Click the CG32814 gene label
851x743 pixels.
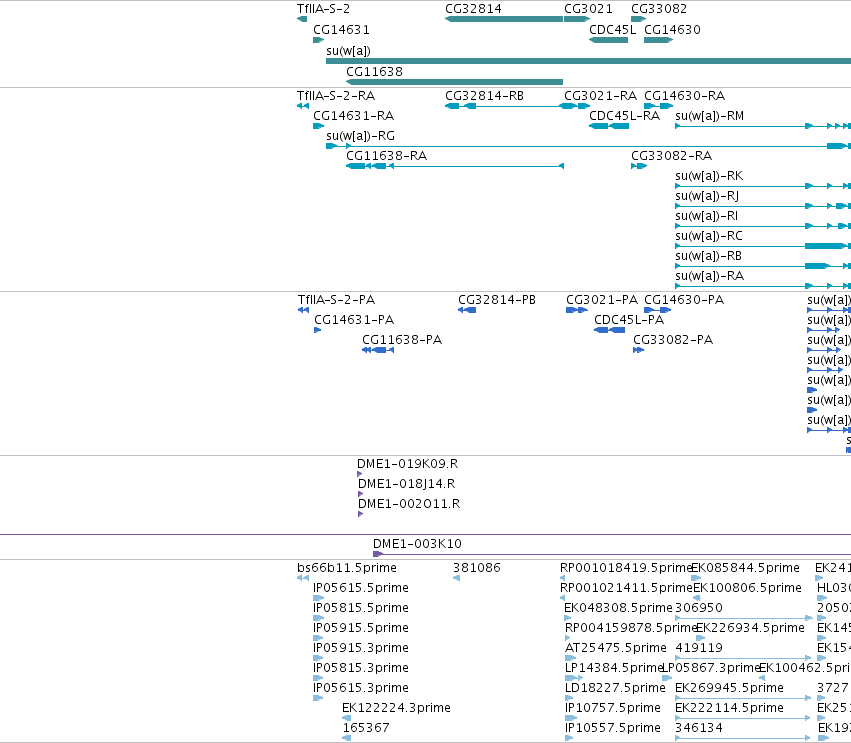(x=473, y=9)
